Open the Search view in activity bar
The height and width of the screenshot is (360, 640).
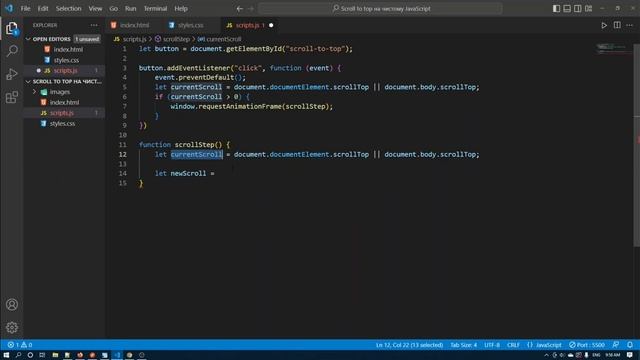[x=12, y=51]
